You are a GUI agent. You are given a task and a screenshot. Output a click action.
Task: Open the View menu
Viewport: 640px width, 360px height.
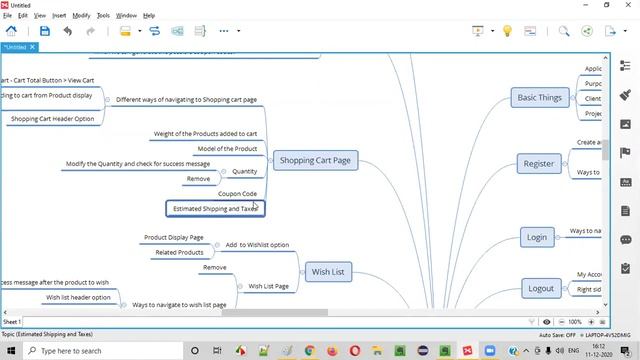click(x=40, y=16)
